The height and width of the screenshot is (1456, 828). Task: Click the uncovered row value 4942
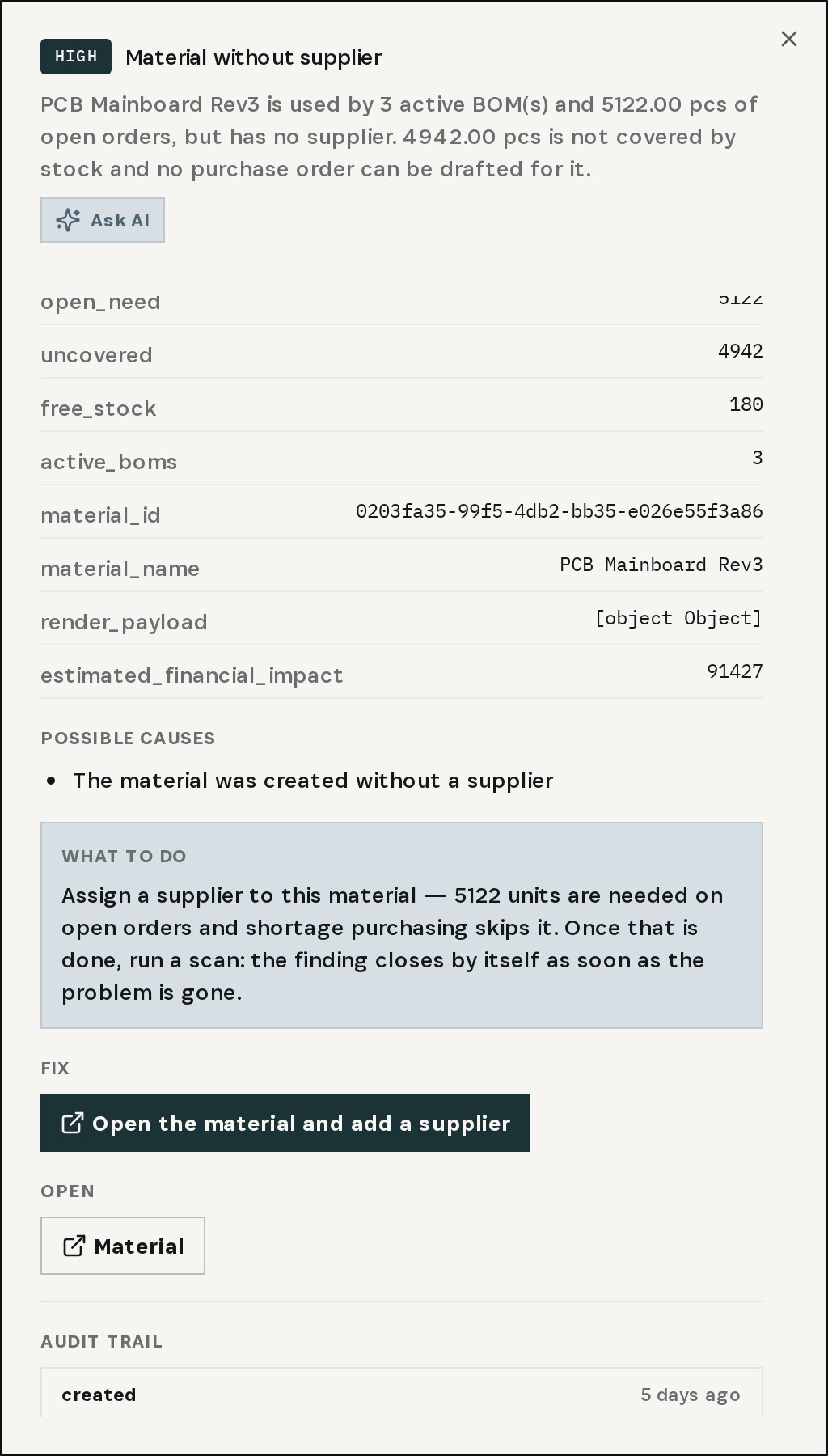click(x=741, y=351)
